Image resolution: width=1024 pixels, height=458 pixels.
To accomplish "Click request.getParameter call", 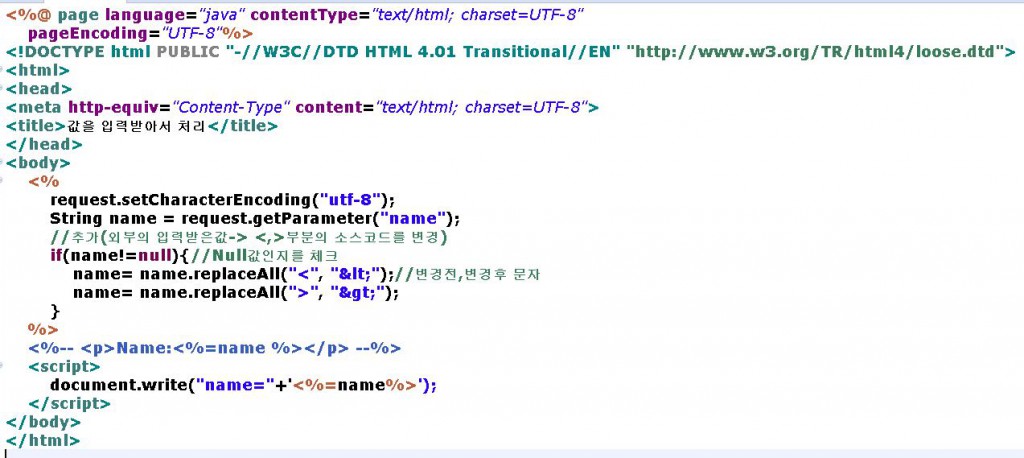I will pos(320,218).
